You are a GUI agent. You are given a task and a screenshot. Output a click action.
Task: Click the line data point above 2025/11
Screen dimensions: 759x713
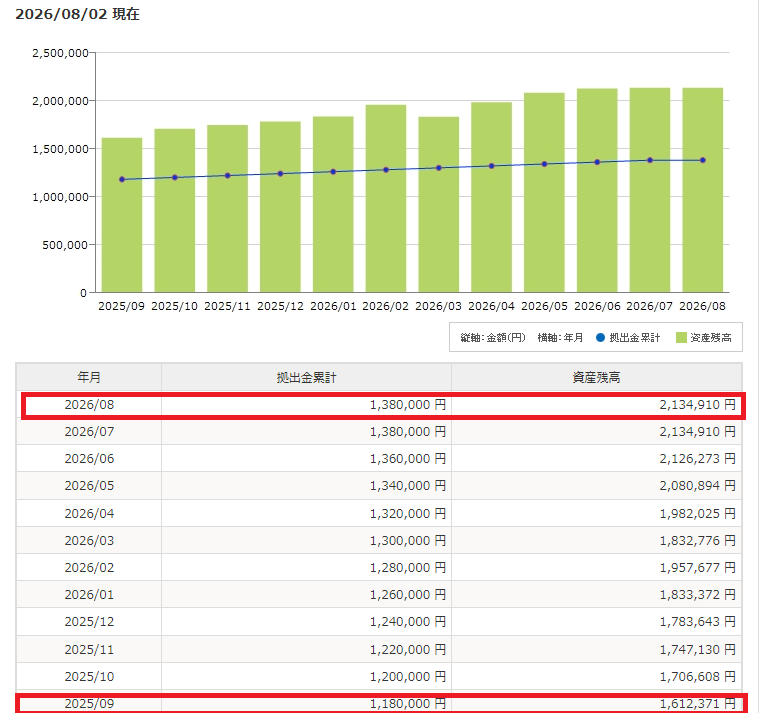(228, 175)
